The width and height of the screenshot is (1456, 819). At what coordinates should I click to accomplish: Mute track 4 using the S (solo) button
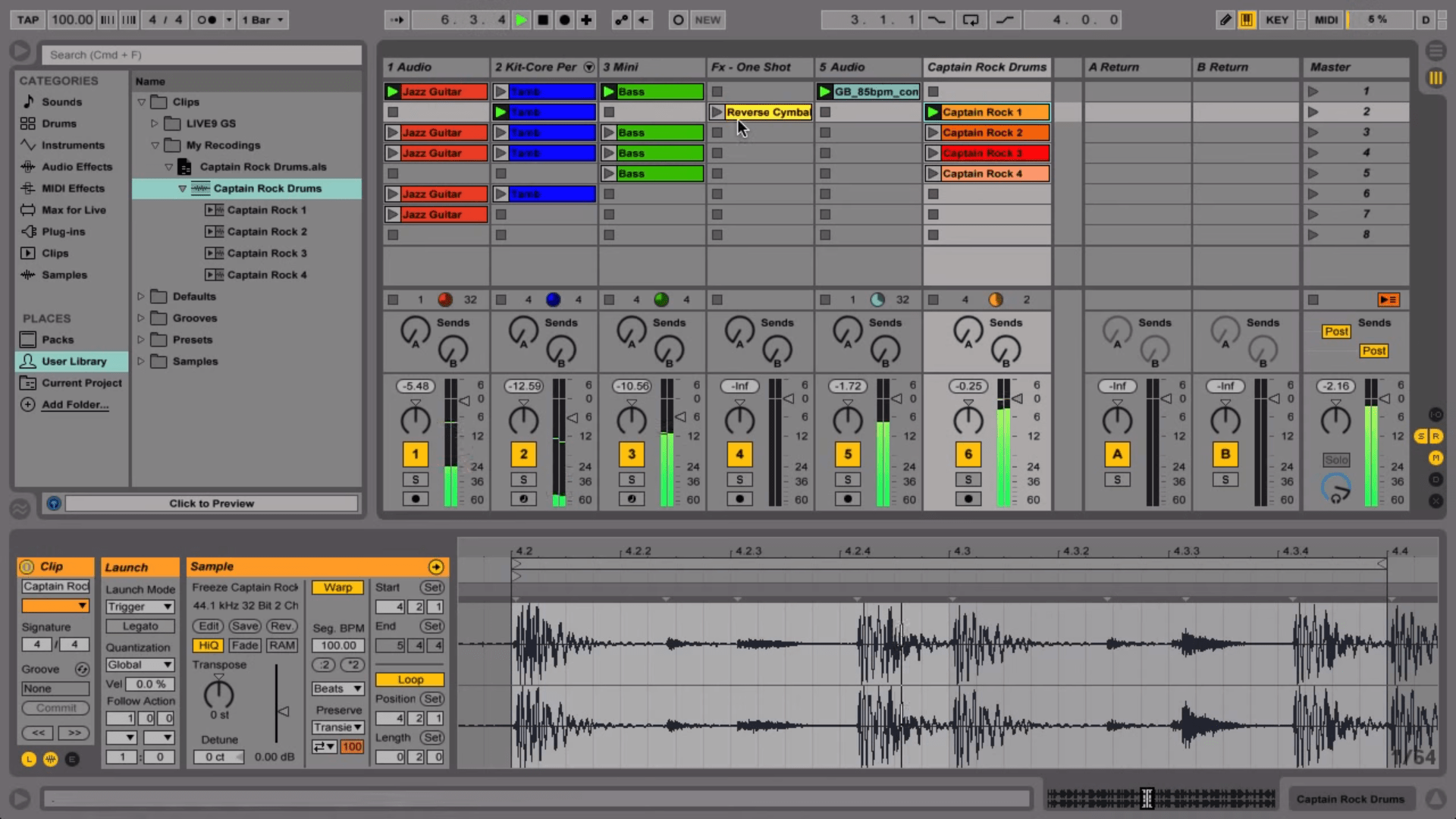point(740,480)
